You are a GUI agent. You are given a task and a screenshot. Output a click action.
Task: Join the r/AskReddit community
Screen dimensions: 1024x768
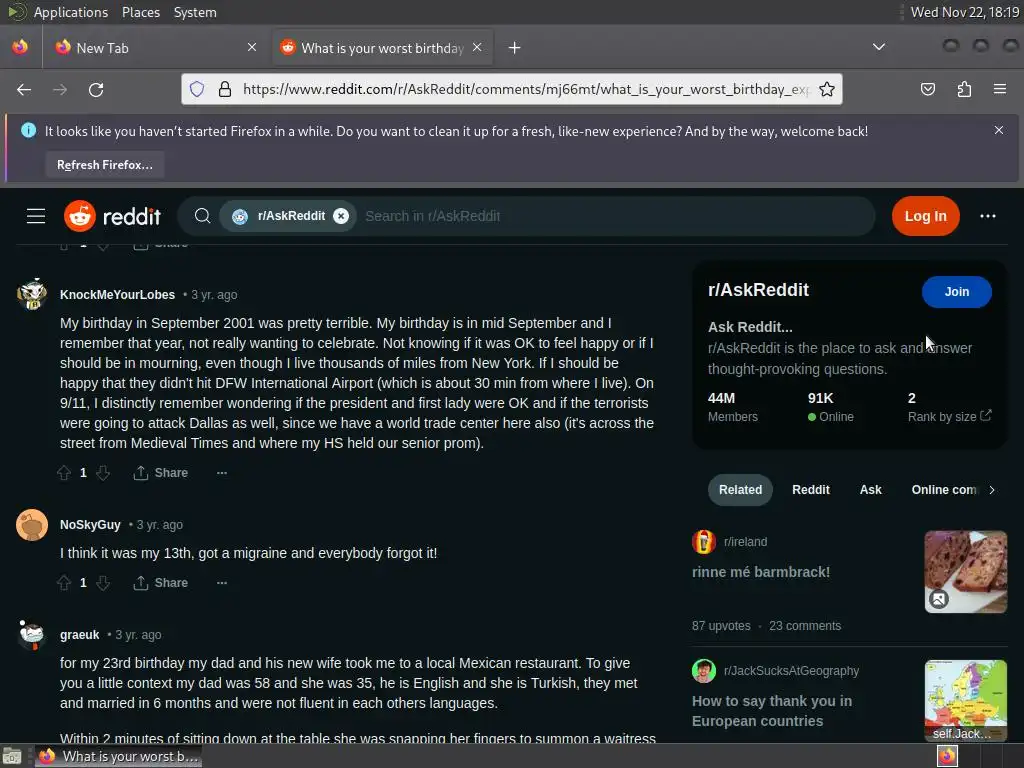[957, 292]
